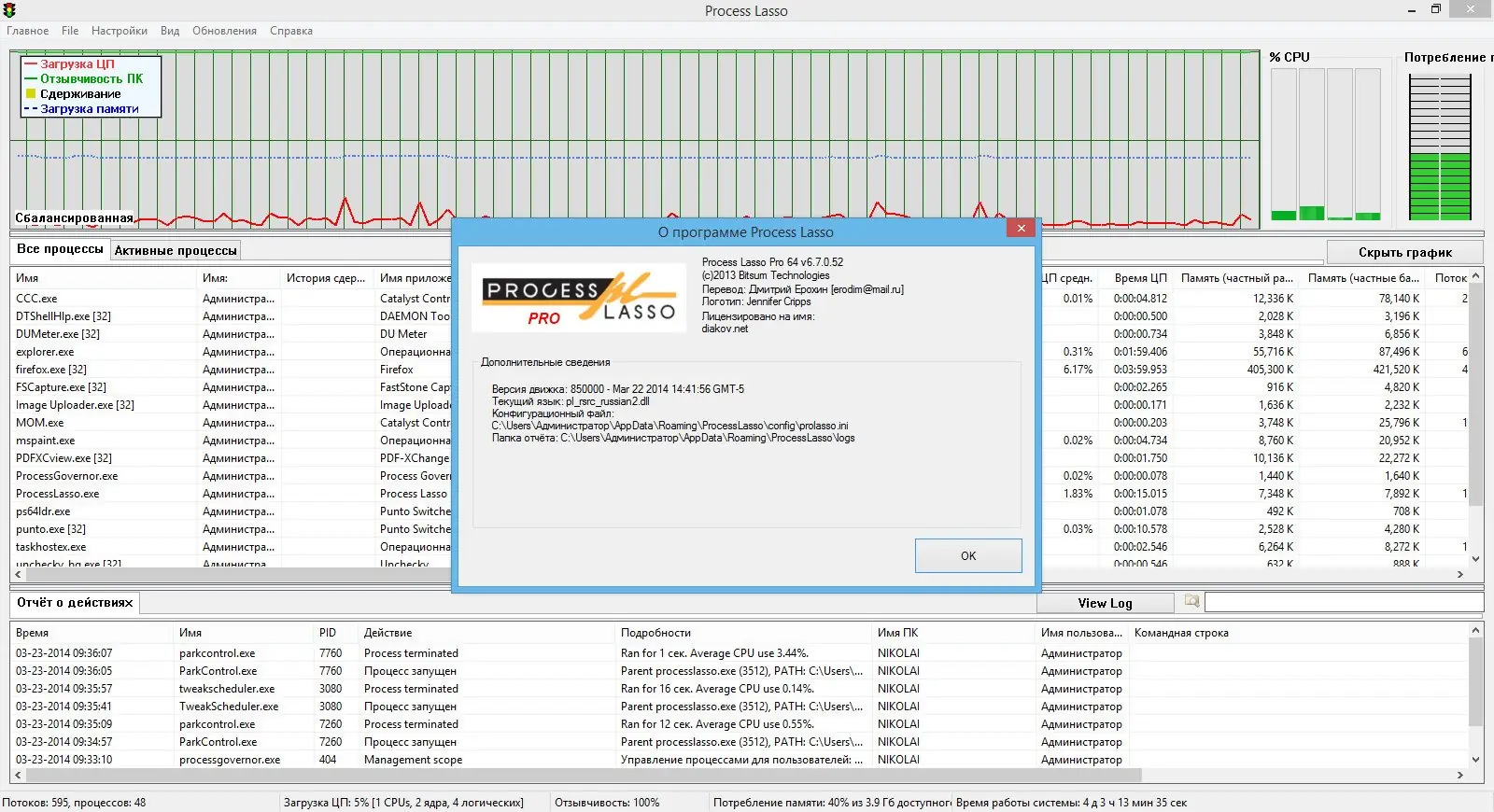Click the actions log scroll-down arrow

pyautogui.click(x=1475, y=760)
